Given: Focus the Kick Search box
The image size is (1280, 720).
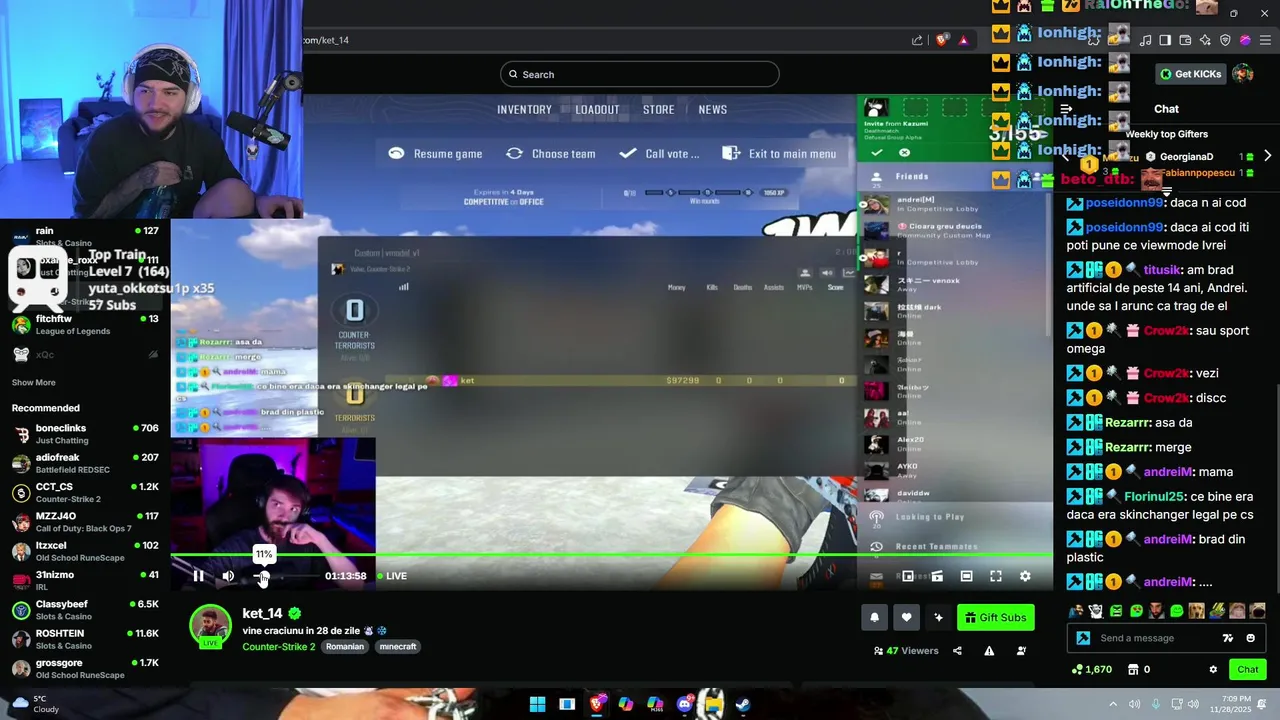Looking at the screenshot, I should coord(640,74).
